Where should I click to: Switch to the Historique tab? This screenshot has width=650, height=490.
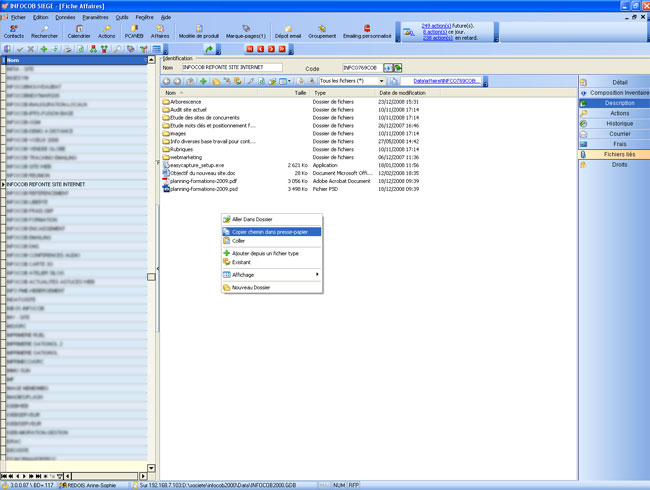tap(614, 124)
